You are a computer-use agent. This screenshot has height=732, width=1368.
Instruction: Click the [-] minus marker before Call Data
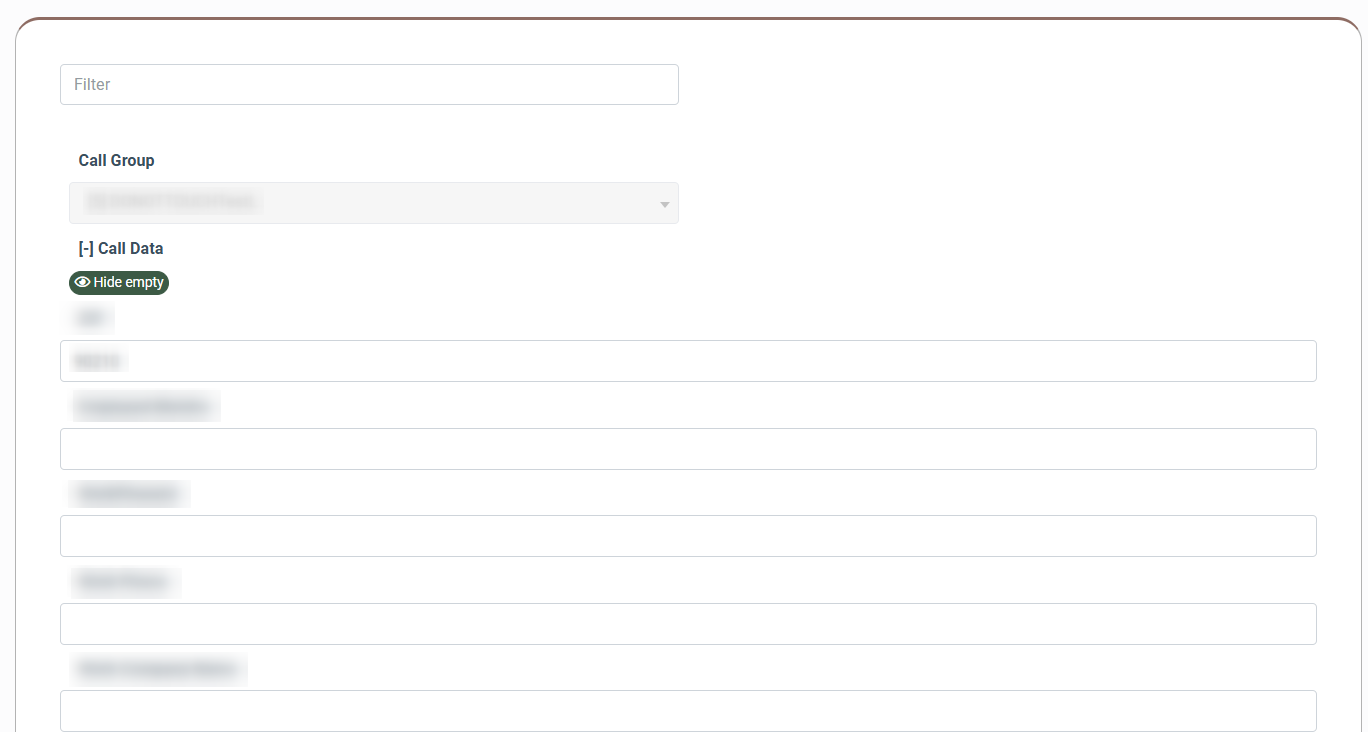(86, 248)
